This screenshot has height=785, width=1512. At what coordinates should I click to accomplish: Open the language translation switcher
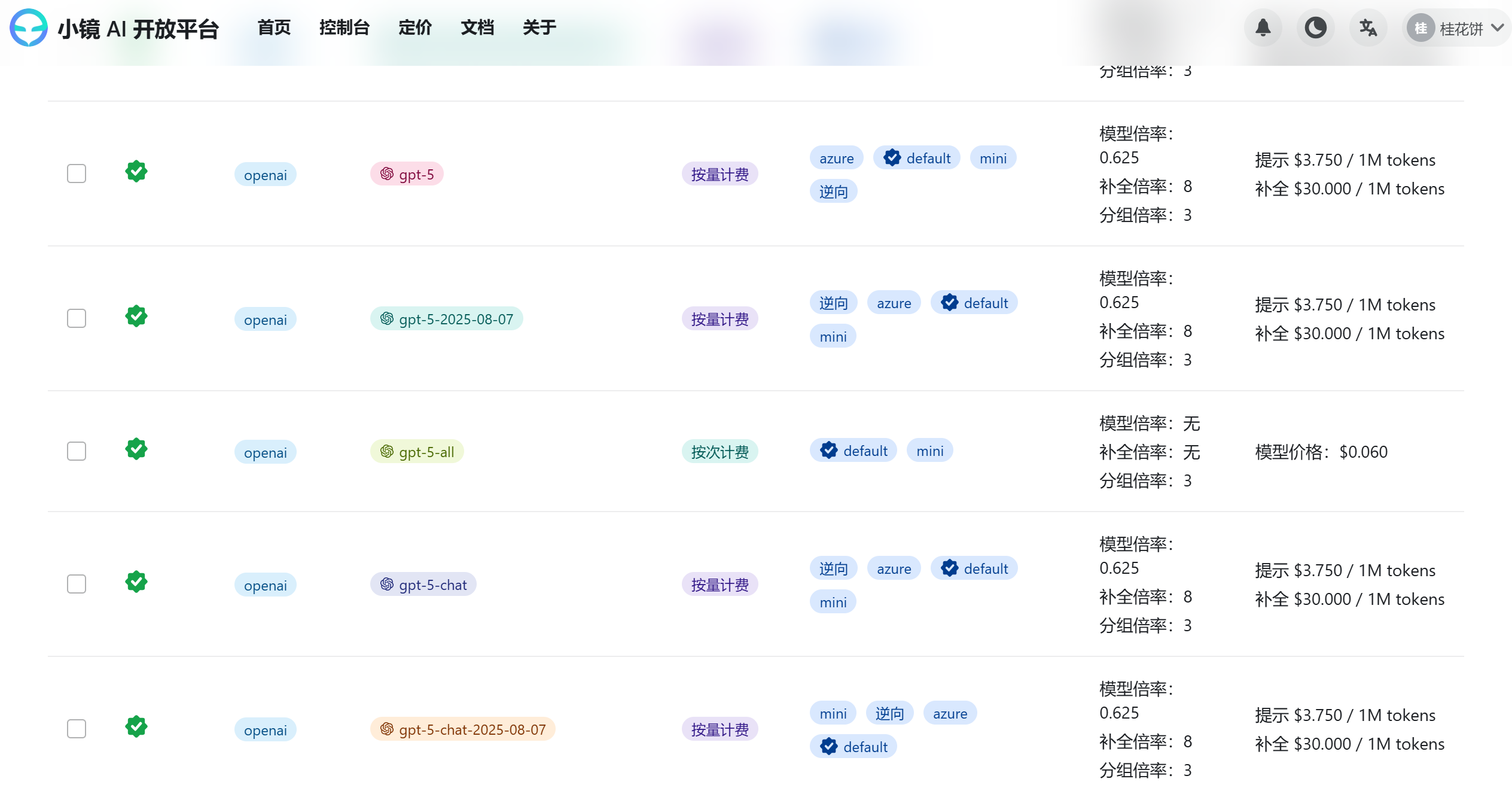click(x=1368, y=28)
